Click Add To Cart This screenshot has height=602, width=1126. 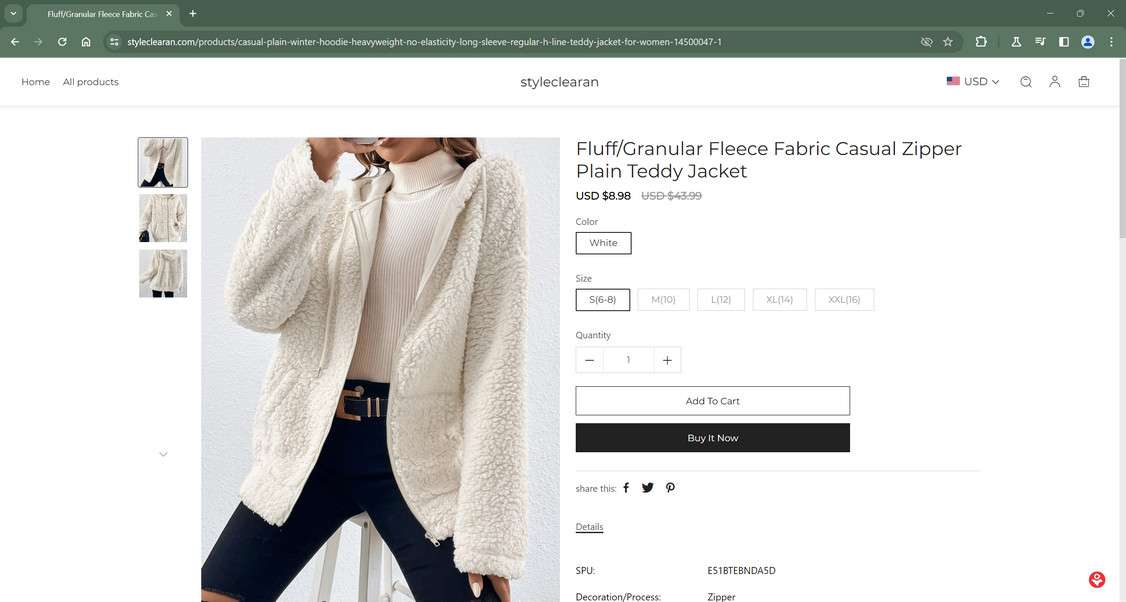(711, 400)
